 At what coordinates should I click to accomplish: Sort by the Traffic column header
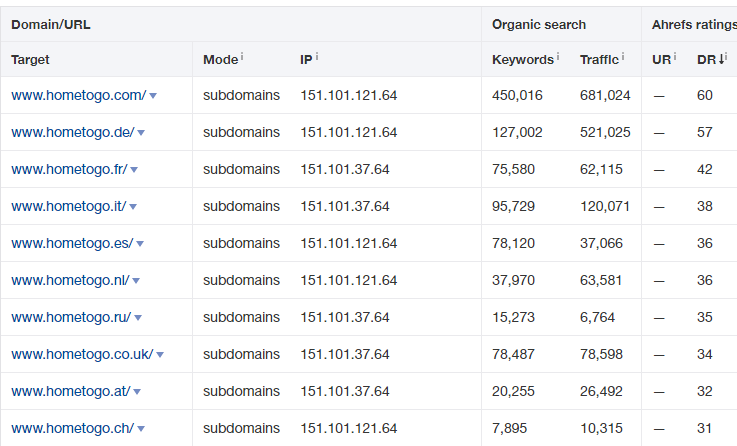point(599,60)
